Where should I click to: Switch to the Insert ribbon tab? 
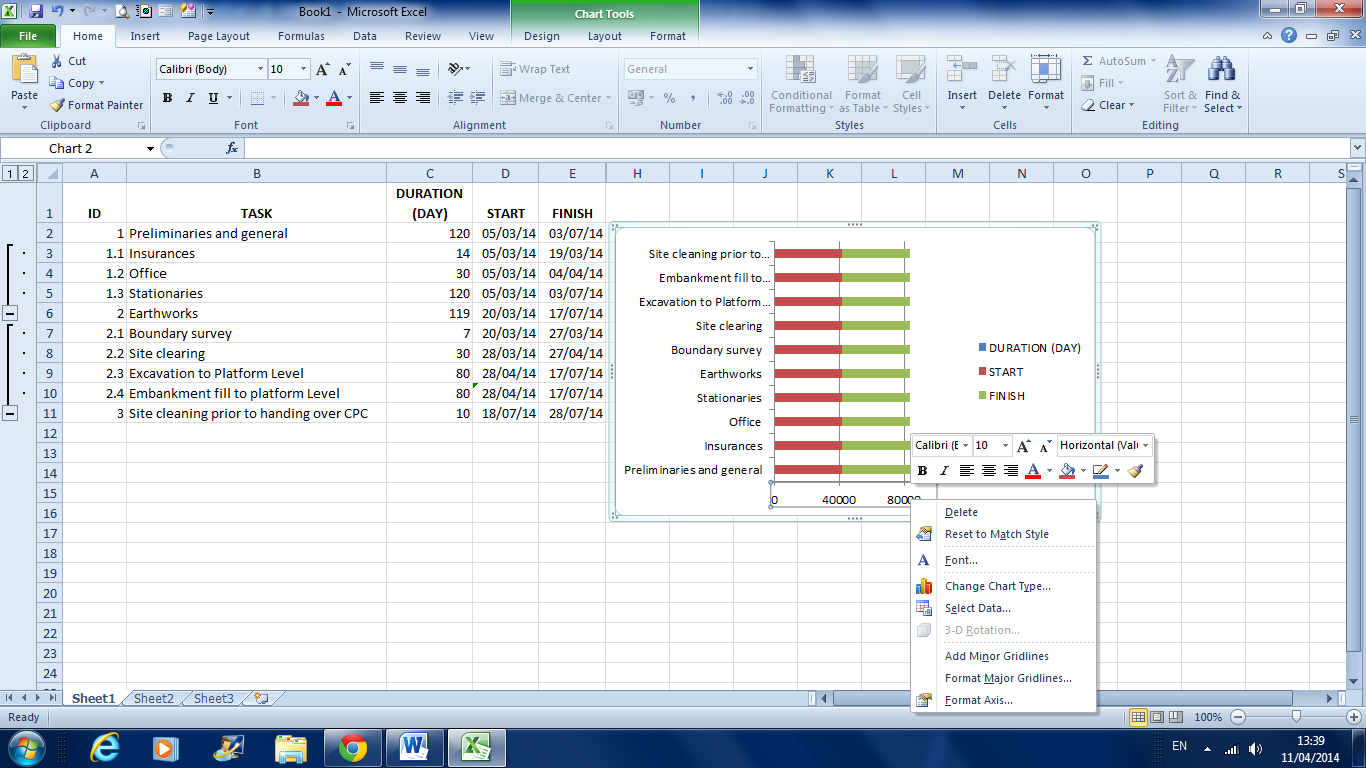(x=145, y=36)
